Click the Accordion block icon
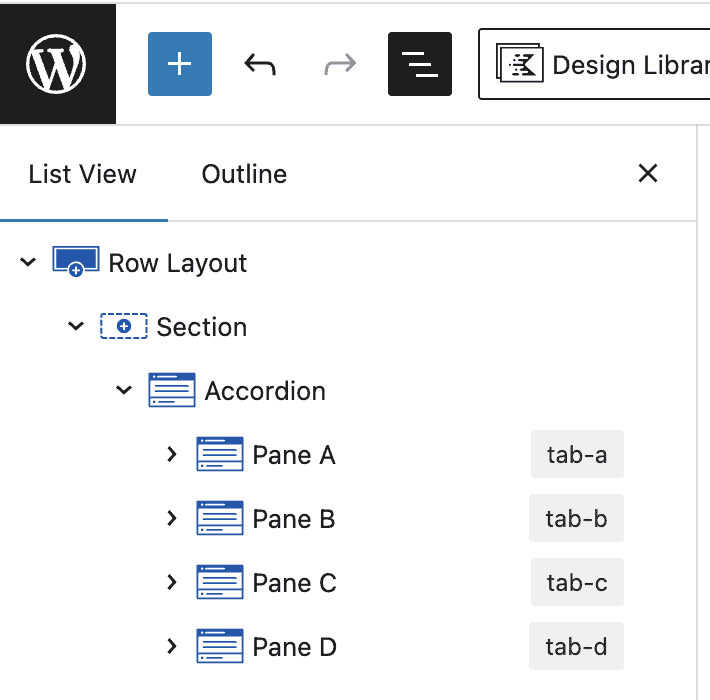Viewport: 710px width, 700px height. (x=172, y=391)
